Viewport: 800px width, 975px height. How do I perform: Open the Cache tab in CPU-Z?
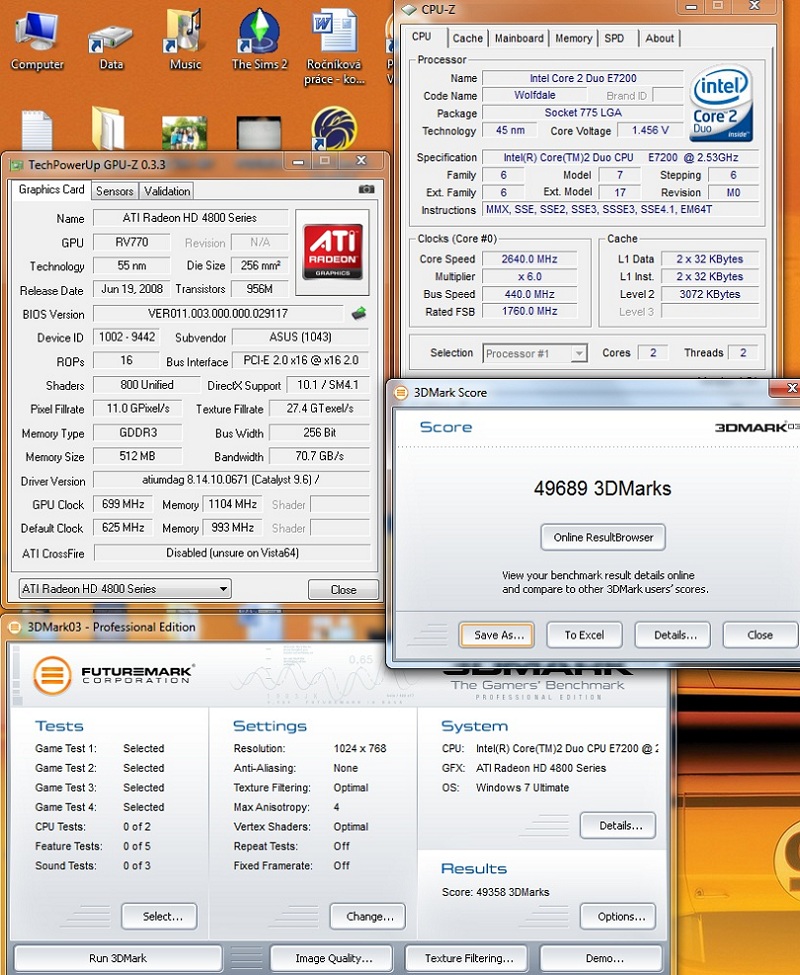coord(467,39)
